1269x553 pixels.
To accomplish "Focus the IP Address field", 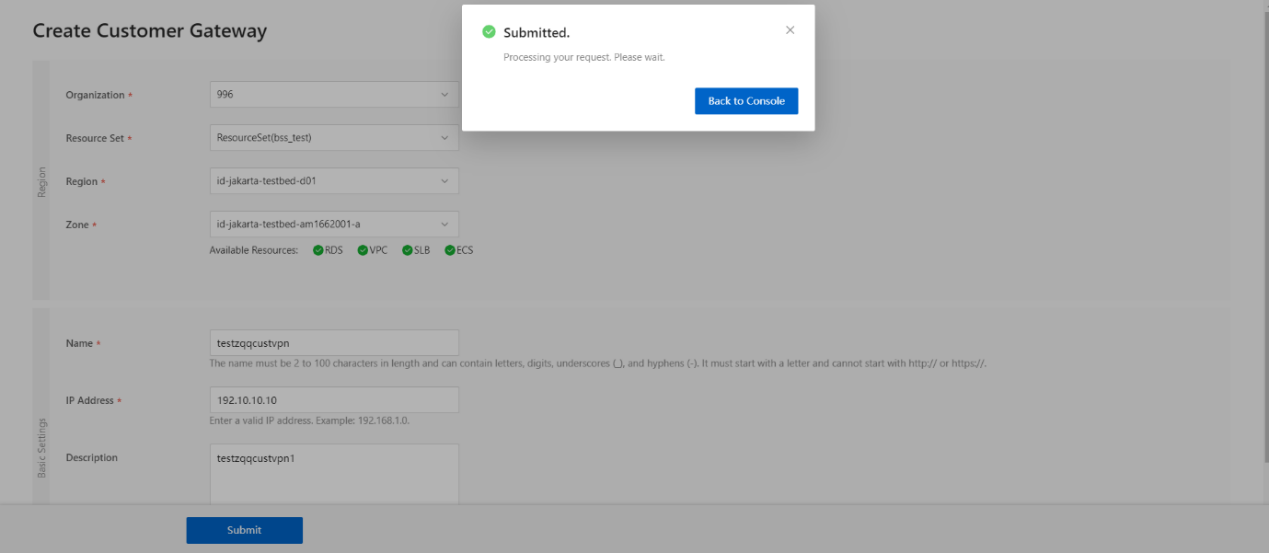I will (x=334, y=400).
